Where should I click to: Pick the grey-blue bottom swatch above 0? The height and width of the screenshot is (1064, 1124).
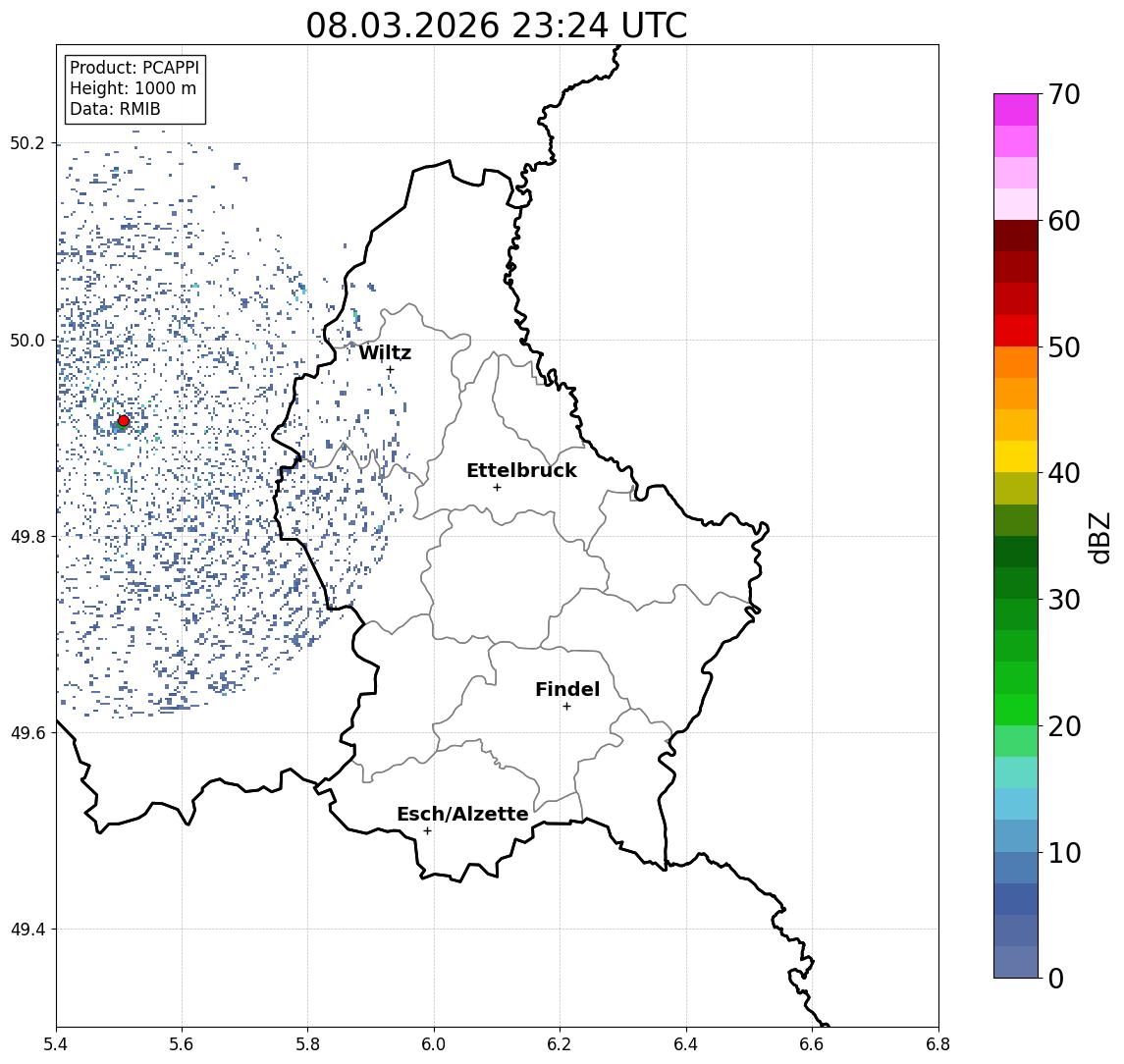pyautogui.click(x=1016, y=962)
